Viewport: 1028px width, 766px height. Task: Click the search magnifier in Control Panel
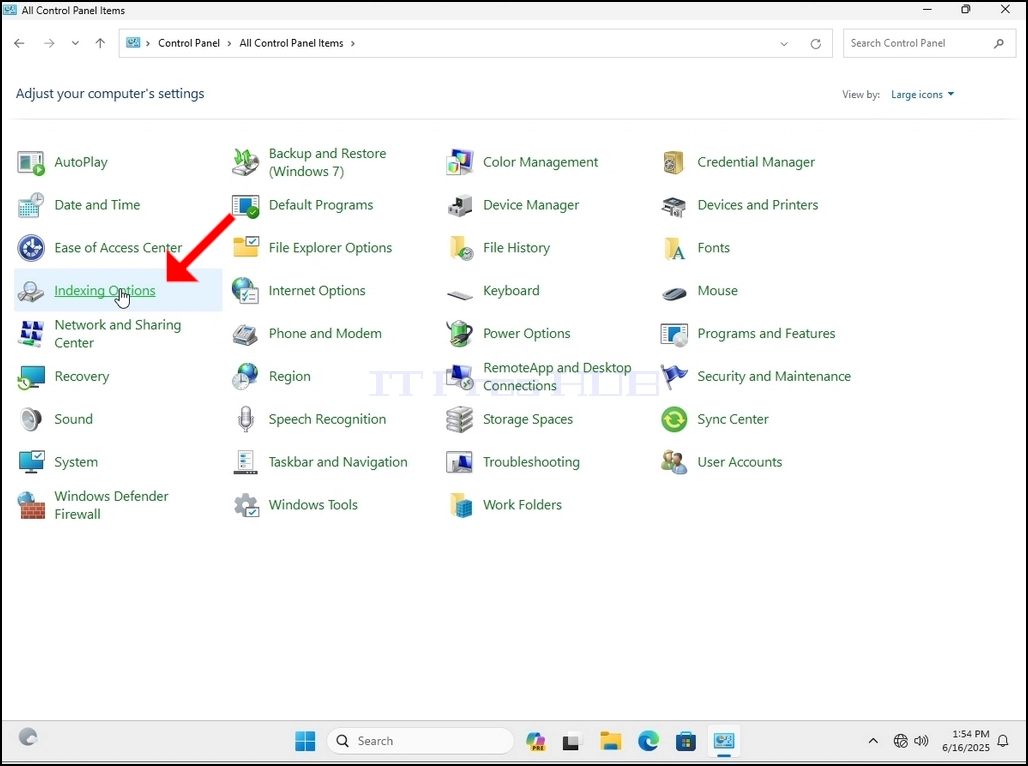[x=998, y=43]
